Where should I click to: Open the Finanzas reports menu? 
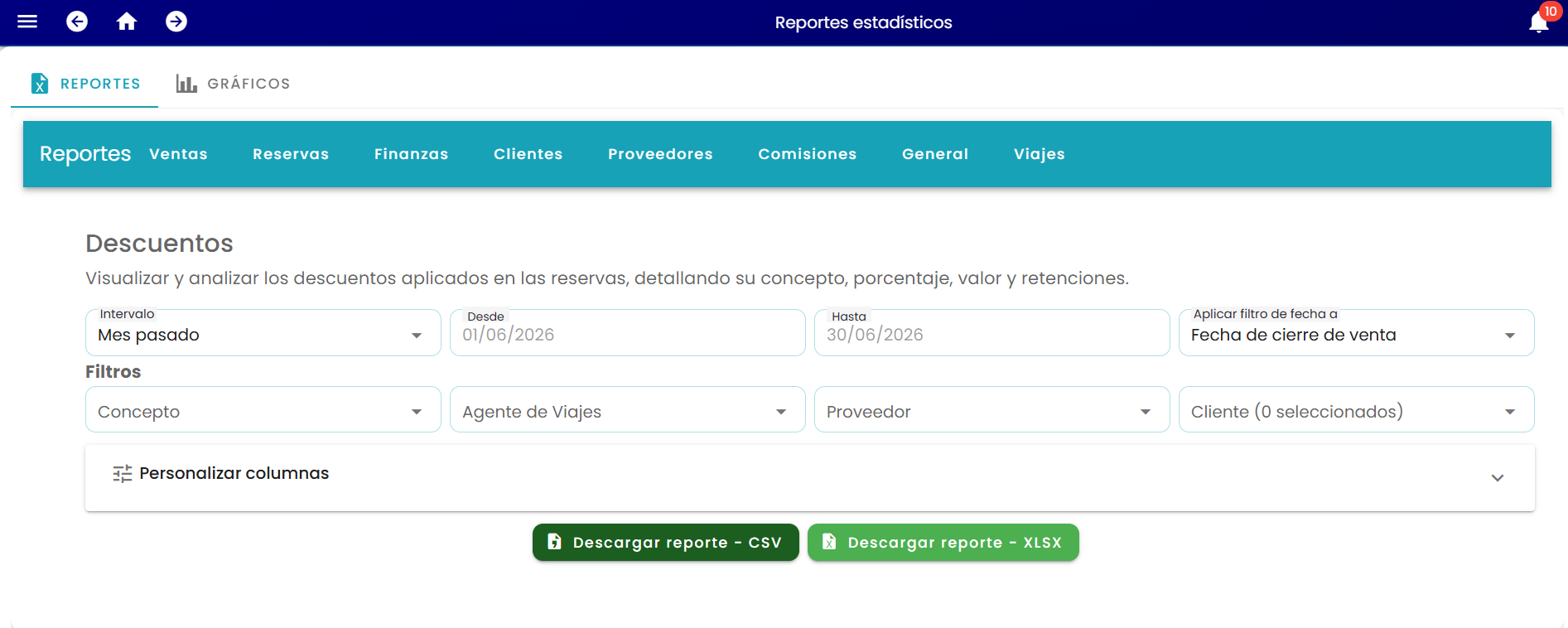[x=411, y=154]
